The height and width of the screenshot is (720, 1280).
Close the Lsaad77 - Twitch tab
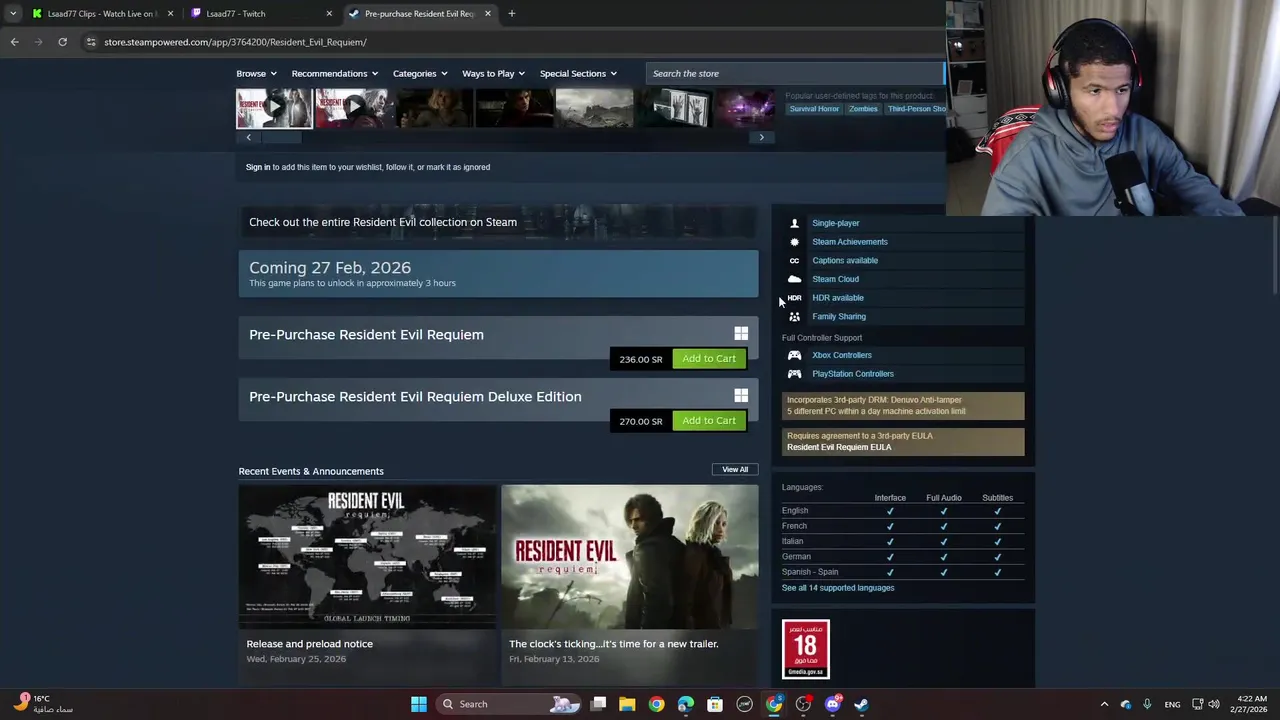329,13
